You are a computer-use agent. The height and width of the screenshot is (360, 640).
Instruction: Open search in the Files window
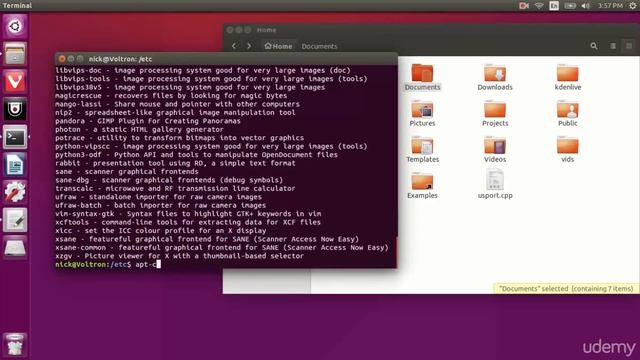pos(594,46)
